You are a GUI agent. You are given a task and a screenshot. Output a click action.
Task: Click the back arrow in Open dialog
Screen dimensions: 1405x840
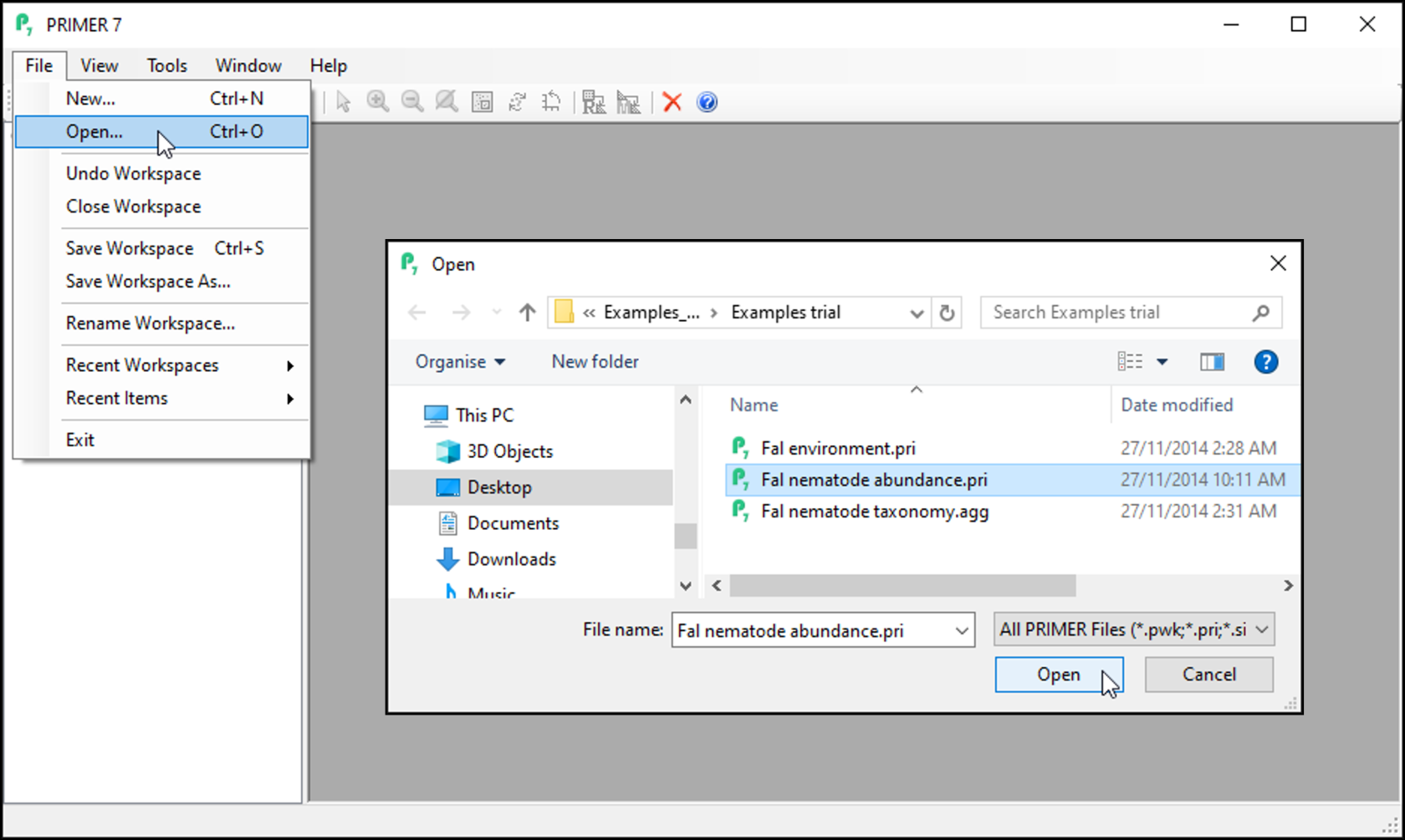[416, 313]
